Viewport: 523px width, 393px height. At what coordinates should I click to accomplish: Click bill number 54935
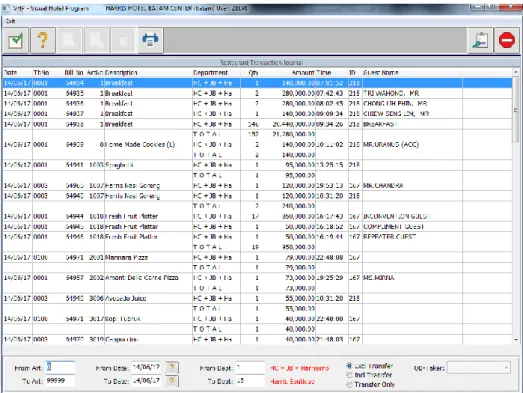coord(75,93)
